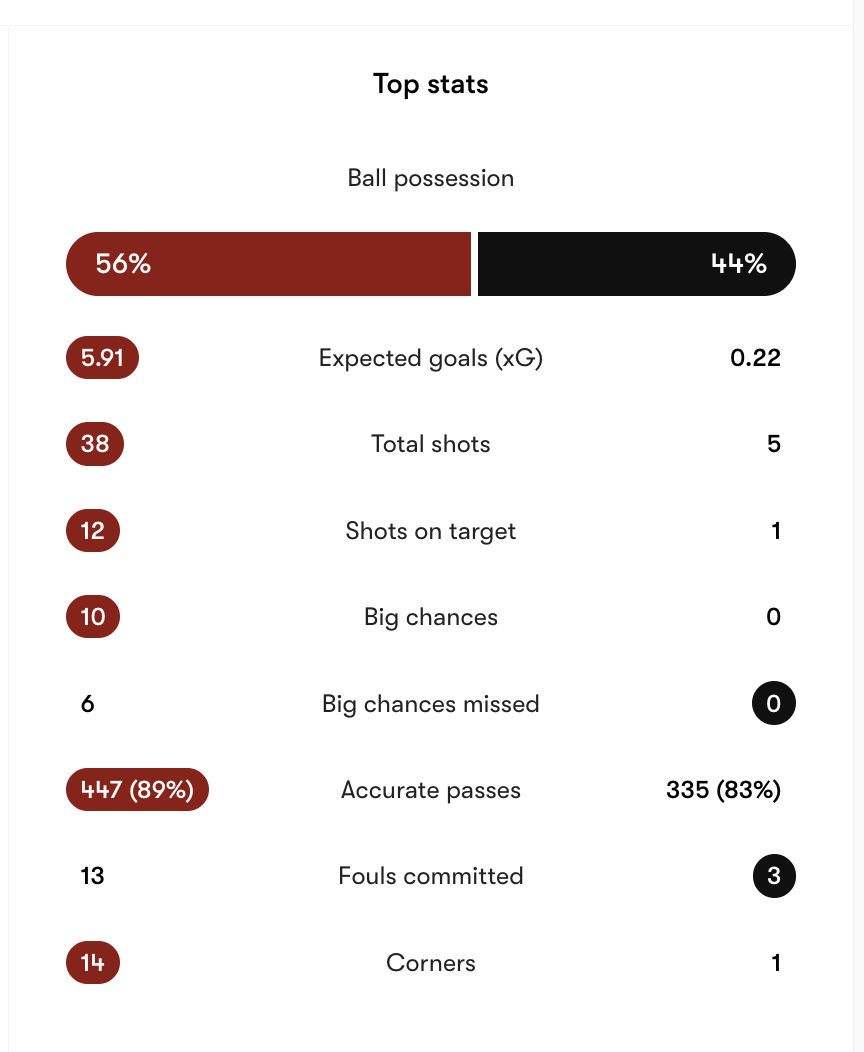Click the 10 big chances badge
The image size is (864, 1052).
93,617
